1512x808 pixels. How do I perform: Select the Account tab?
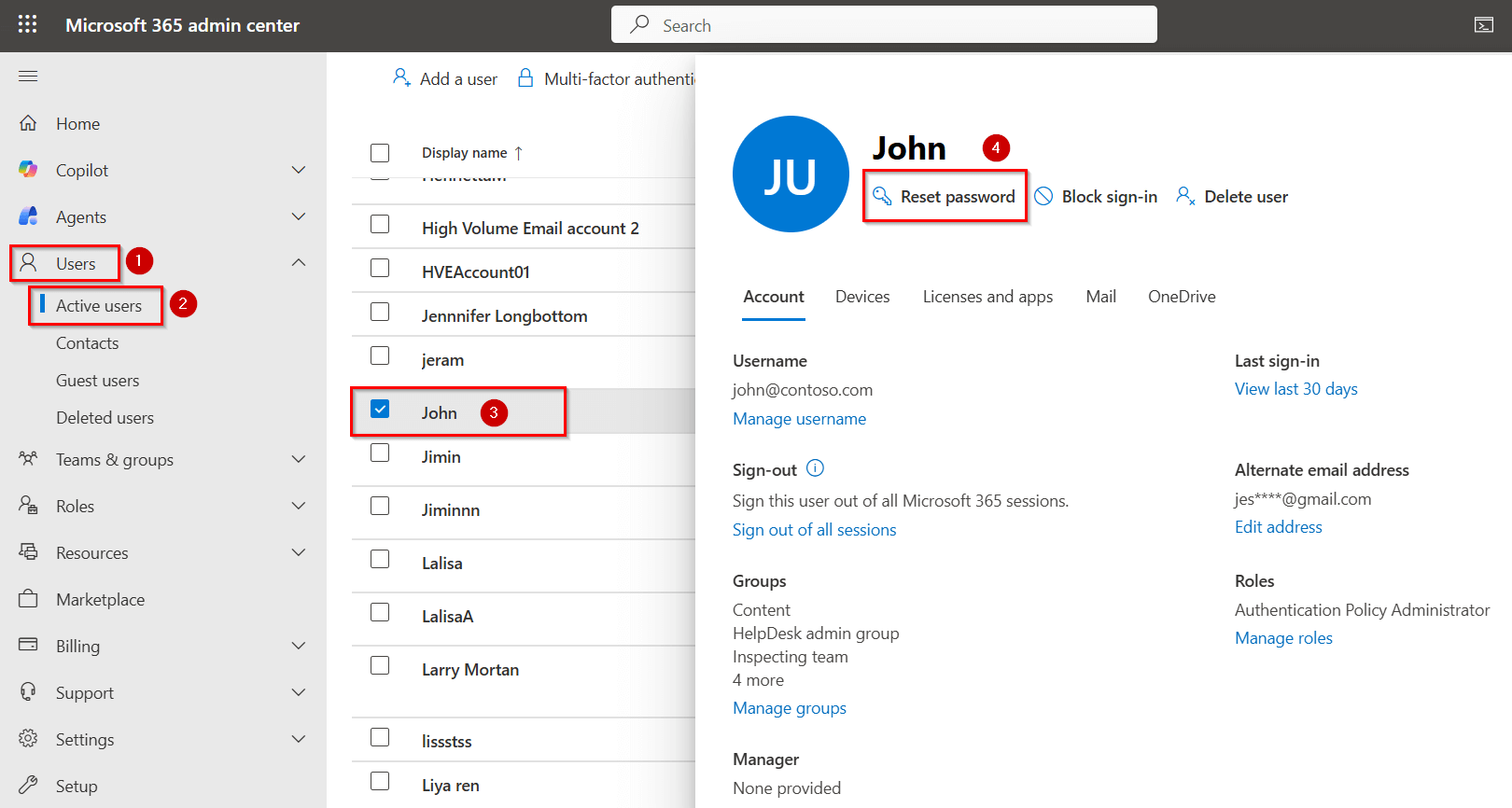tap(774, 297)
